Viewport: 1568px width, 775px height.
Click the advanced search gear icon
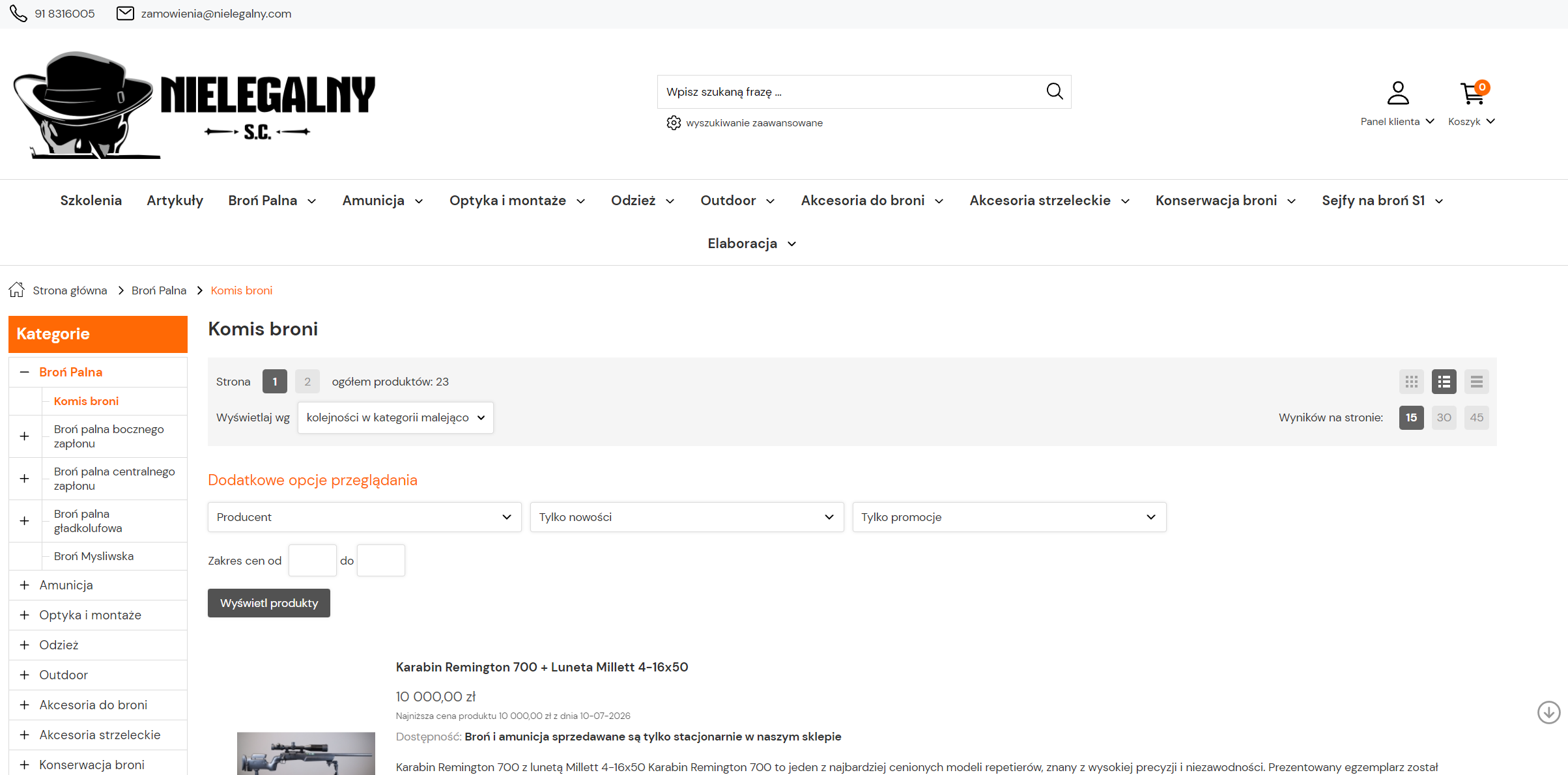674,122
